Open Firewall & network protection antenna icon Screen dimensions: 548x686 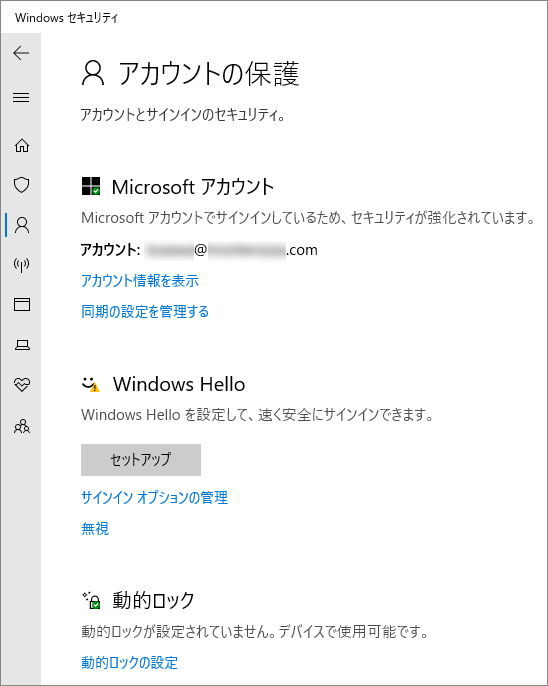point(21,265)
